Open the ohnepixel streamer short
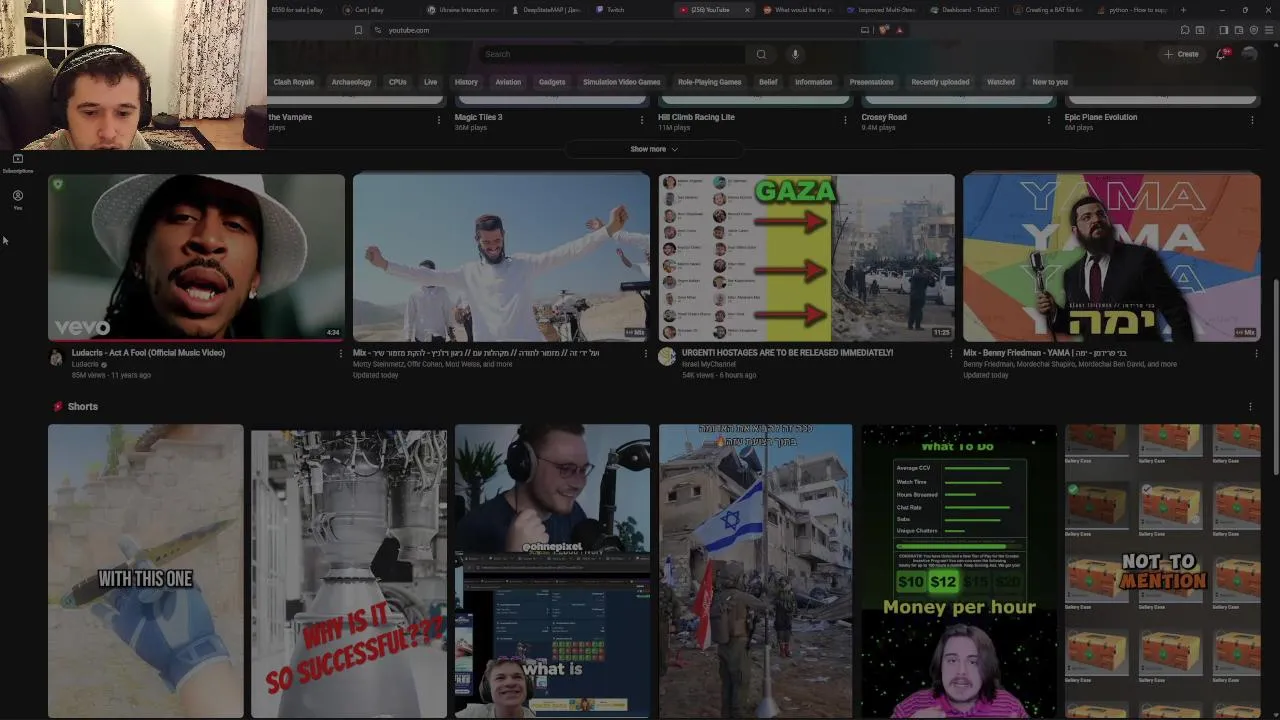The width and height of the screenshot is (1280, 720). (x=552, y=571)
